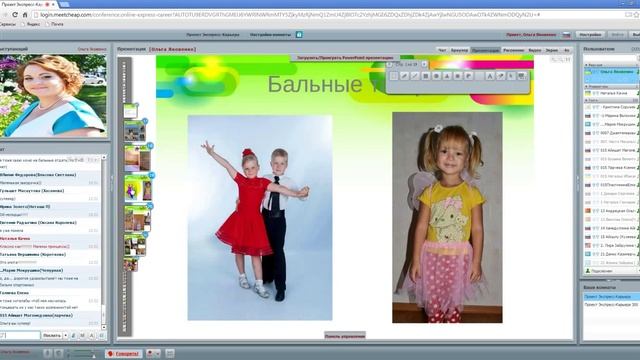
Task: Collapse the guests group in users list
Action: click(x=587, y=100)
